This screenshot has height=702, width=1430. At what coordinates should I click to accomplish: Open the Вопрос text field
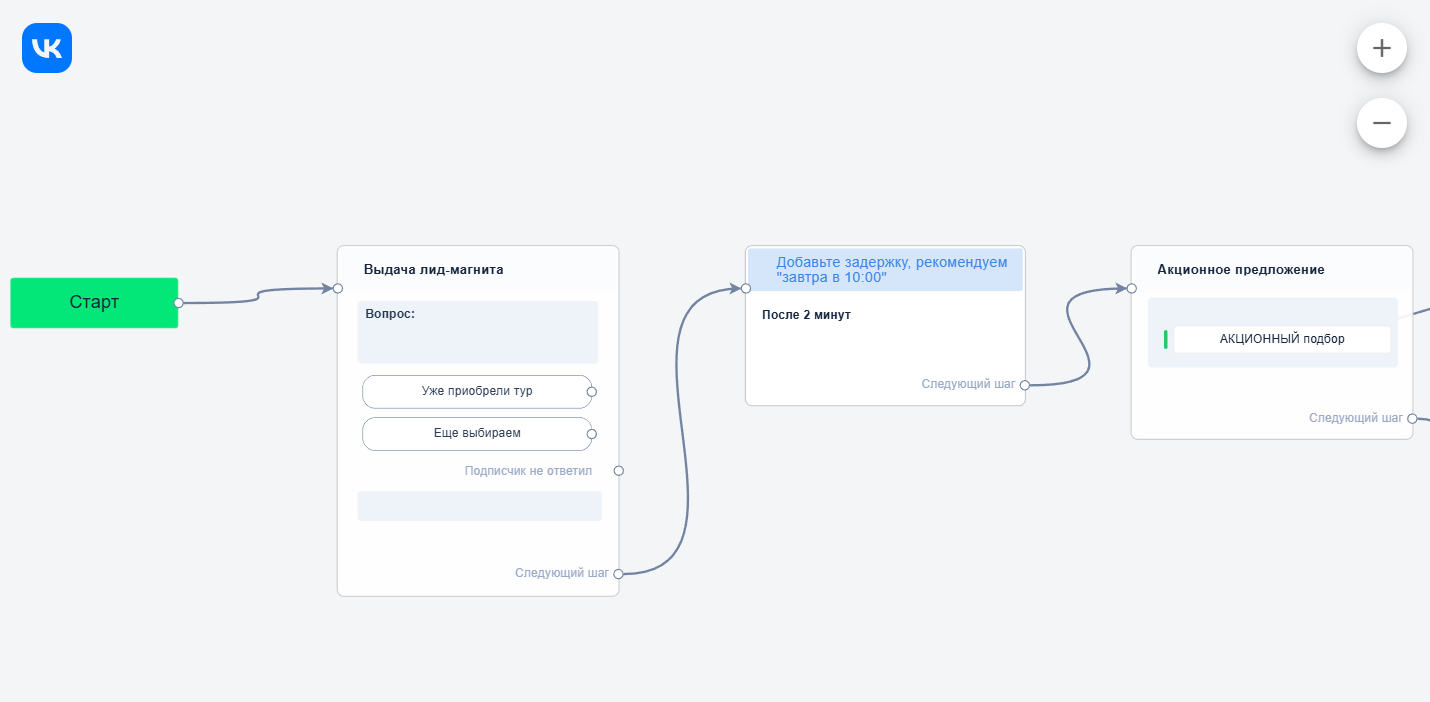(x=477, y=332)
